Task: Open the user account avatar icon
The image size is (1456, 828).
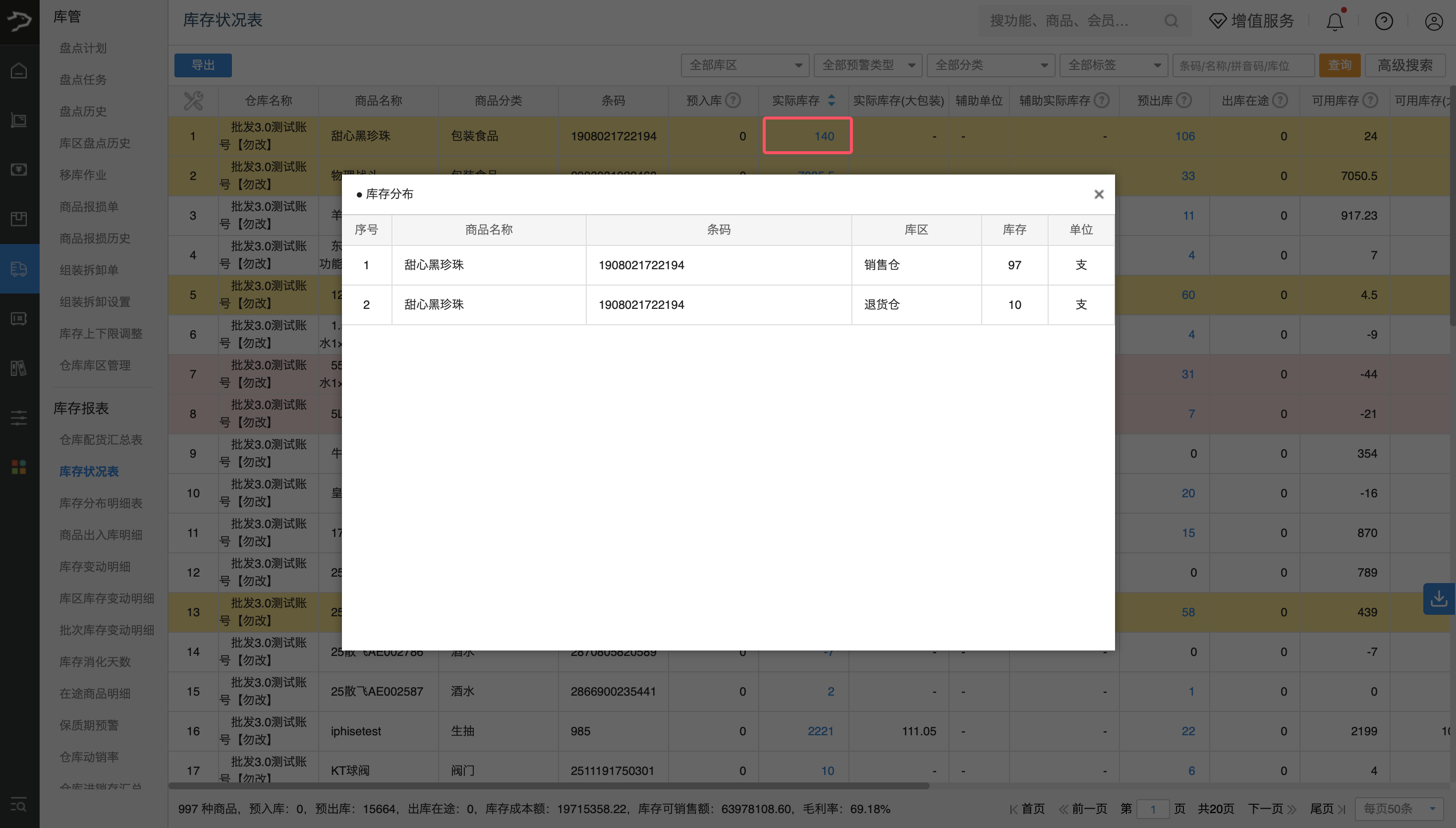Action: click(x=1433, y=21)
